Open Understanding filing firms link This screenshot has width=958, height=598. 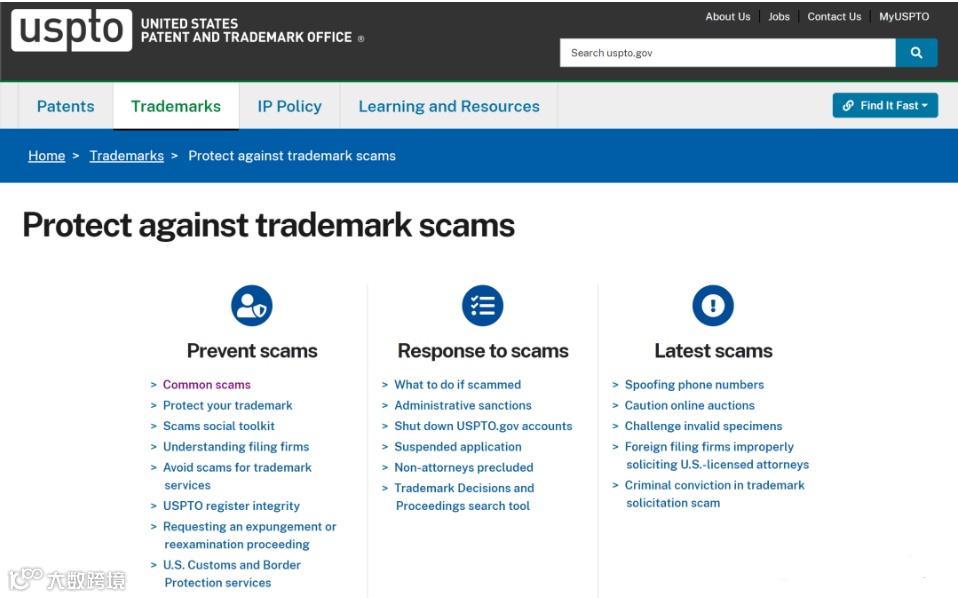pos(236,447)
